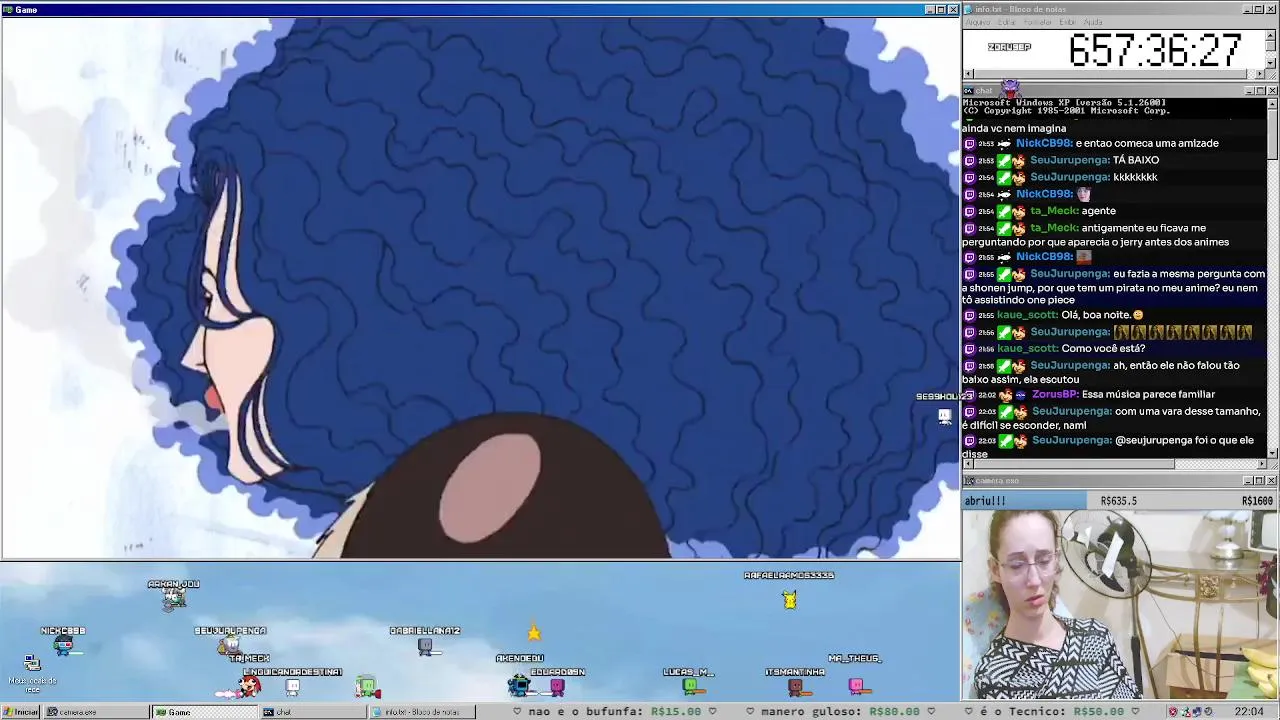Open the Editar menu in Bloco de notas

pyautogui.click(x=1006, y=22)
